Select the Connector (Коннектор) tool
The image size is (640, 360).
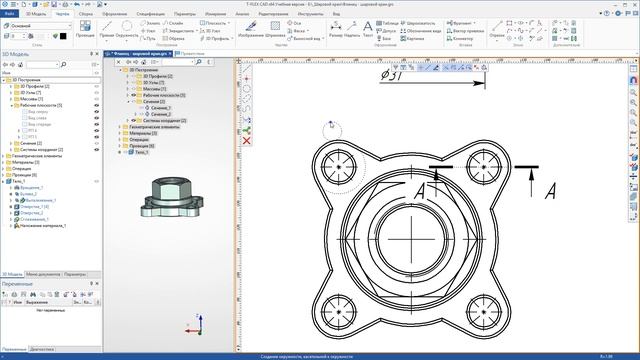[460, 38]
